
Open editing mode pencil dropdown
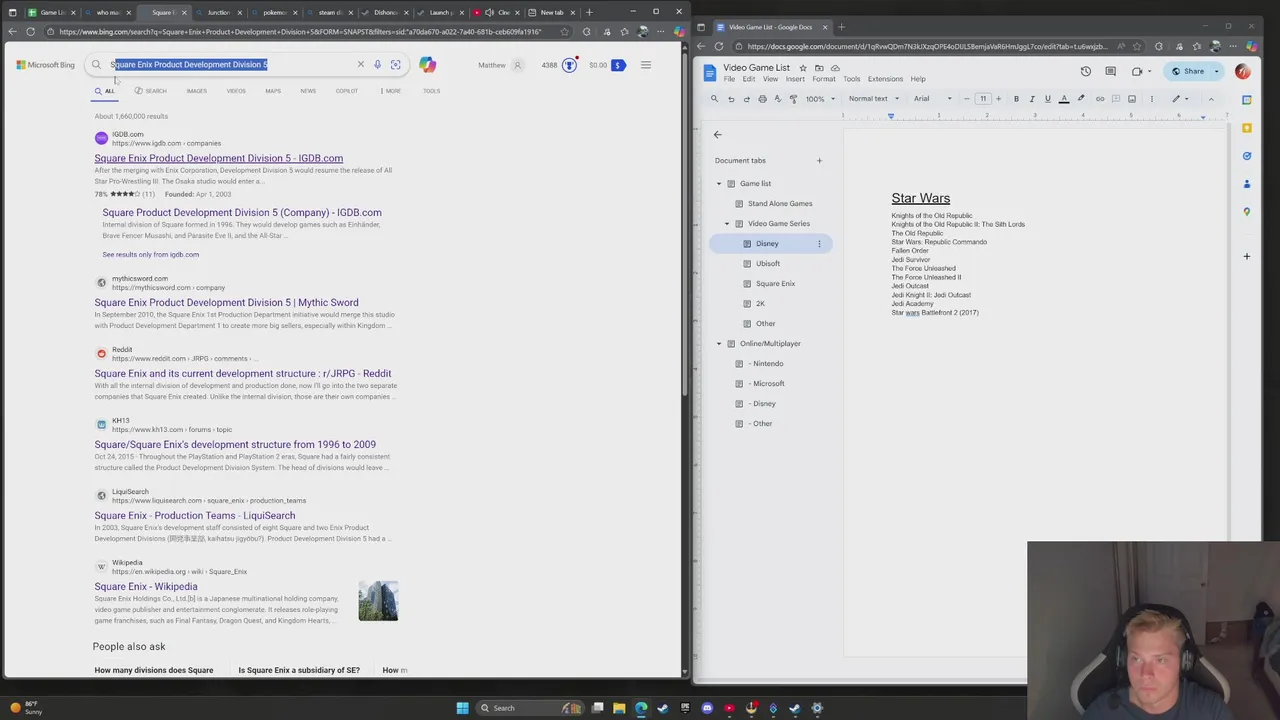(1180, 99)
